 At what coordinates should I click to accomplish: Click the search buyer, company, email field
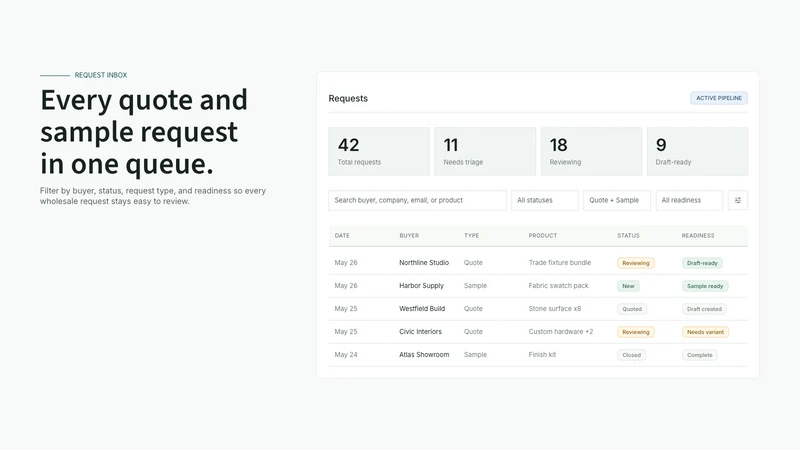pos(417,201)
